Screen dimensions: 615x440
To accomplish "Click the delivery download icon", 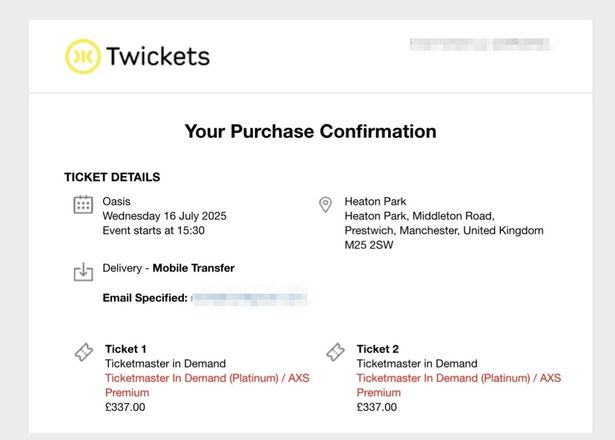I will (x=84, y=273).
